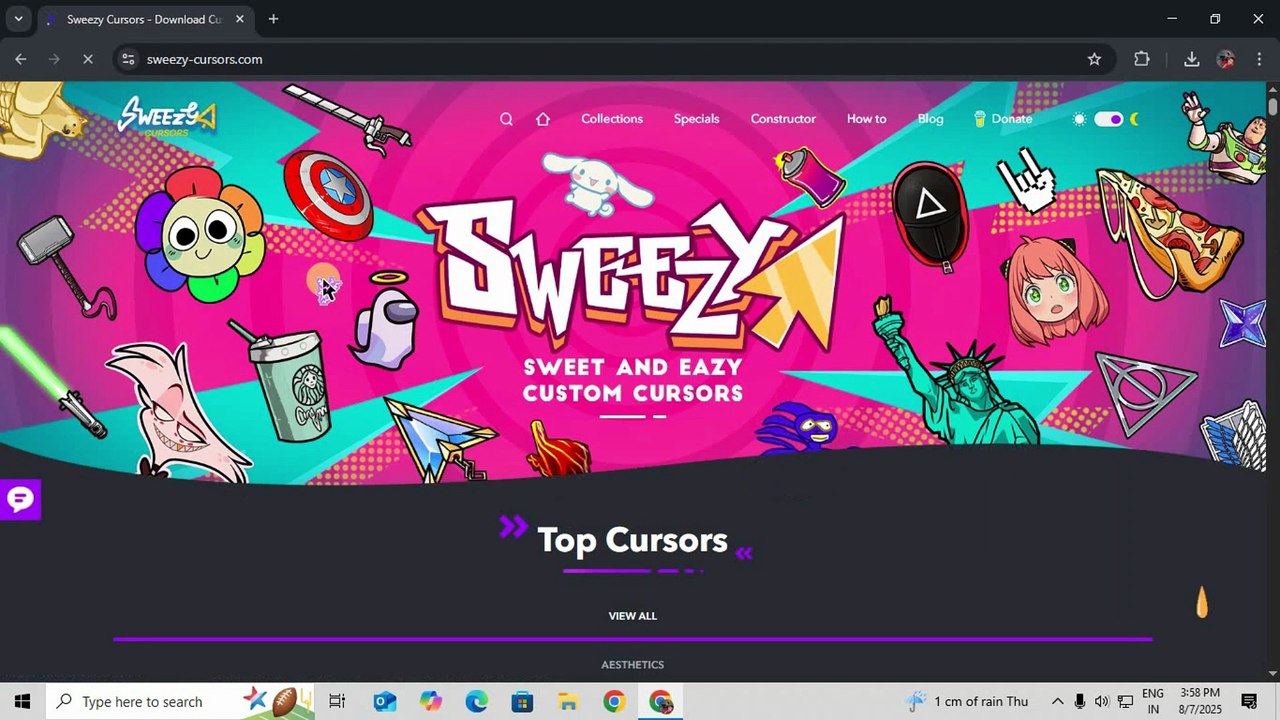Open the Chrome extensions menu
1280x720 pixels.
(1142, 59)
